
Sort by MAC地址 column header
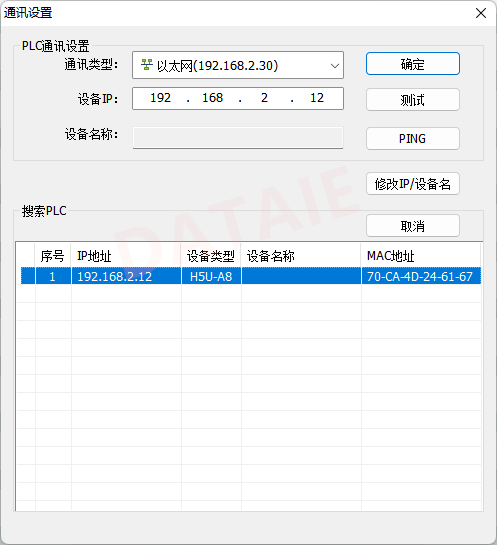[x=421, y=256]
